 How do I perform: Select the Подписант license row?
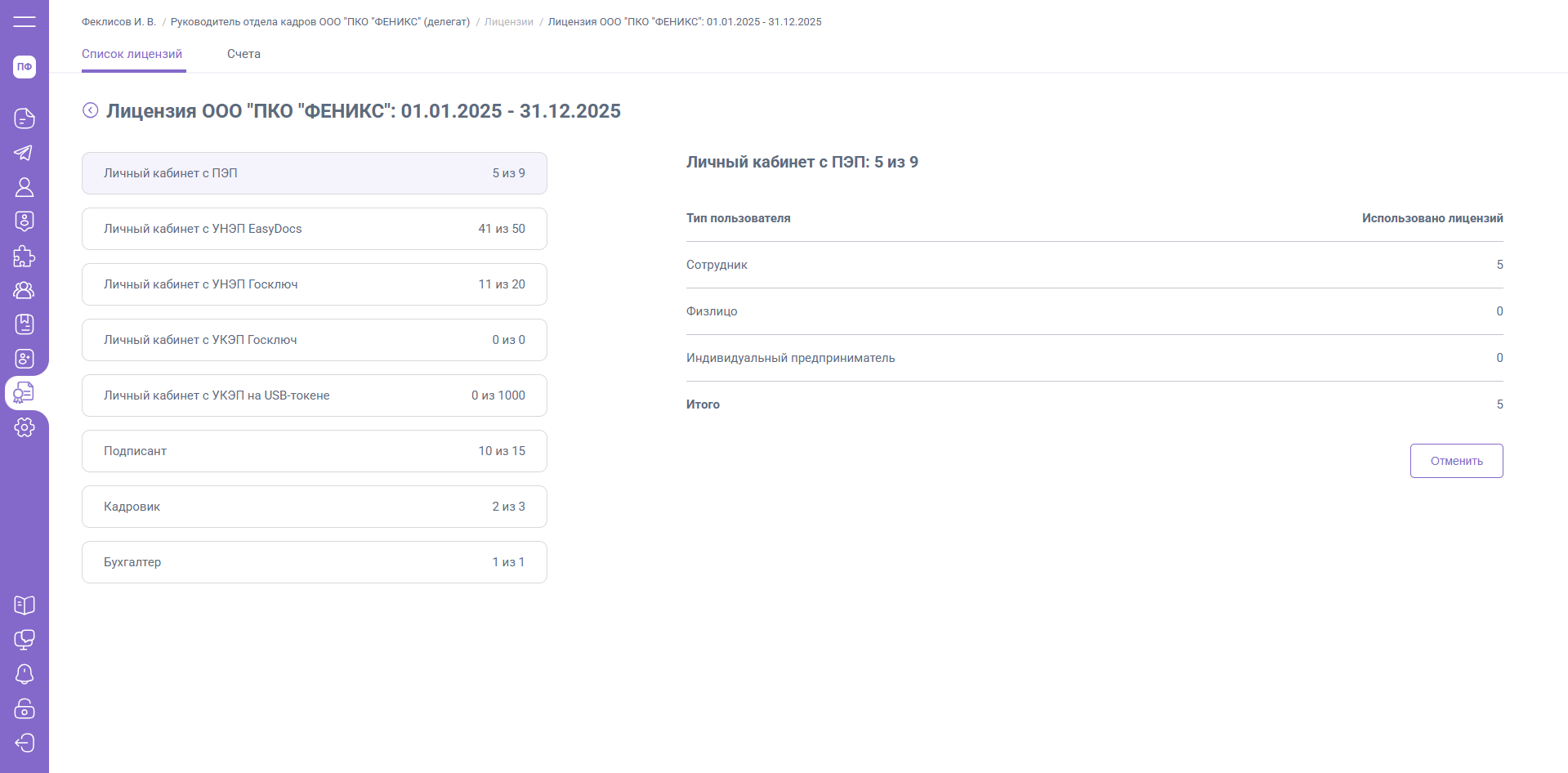314,451
